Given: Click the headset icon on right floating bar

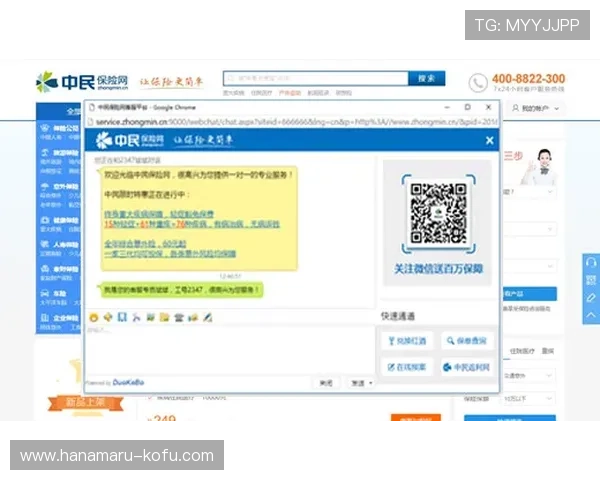Looking at the screenshot, I should [x=591, y=263].
